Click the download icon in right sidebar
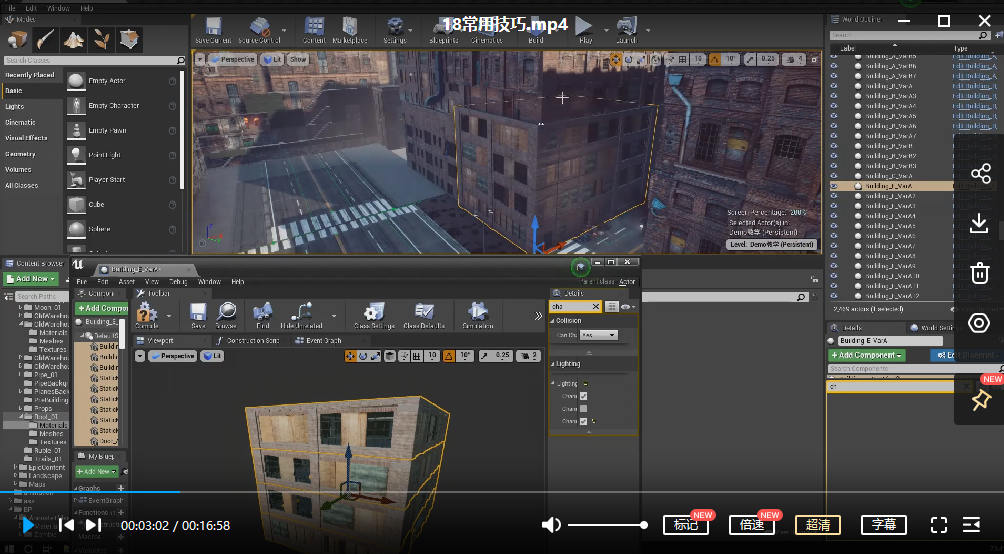1004x554 pixels. 979,224
